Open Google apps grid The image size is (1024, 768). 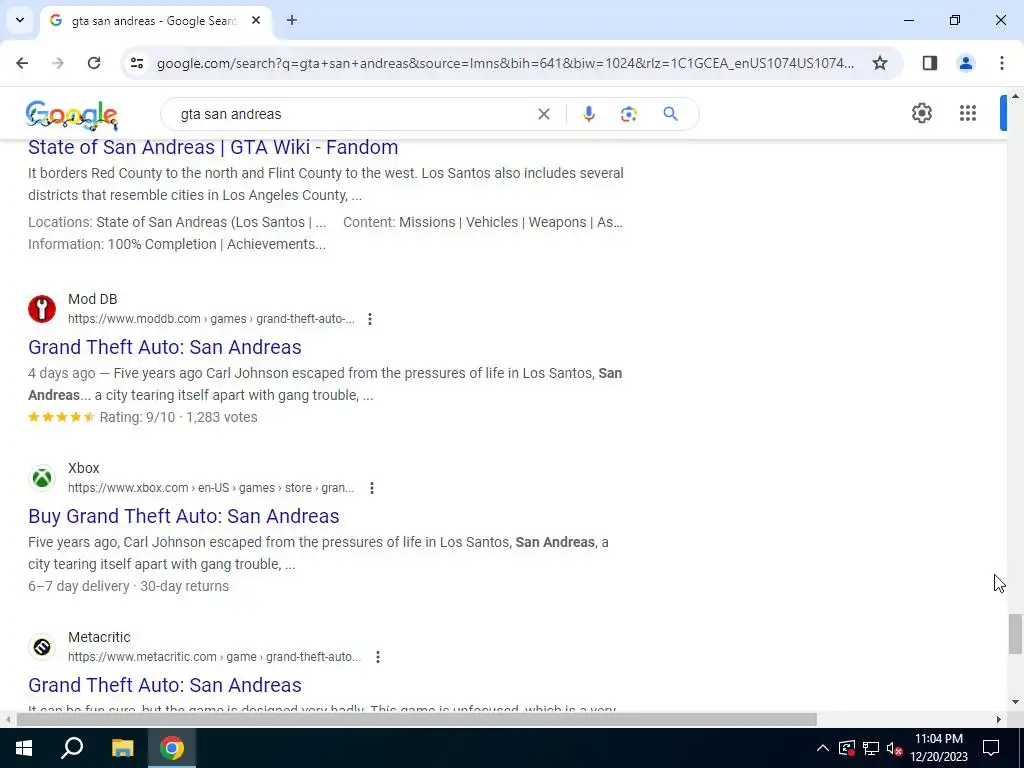(968, 113)
